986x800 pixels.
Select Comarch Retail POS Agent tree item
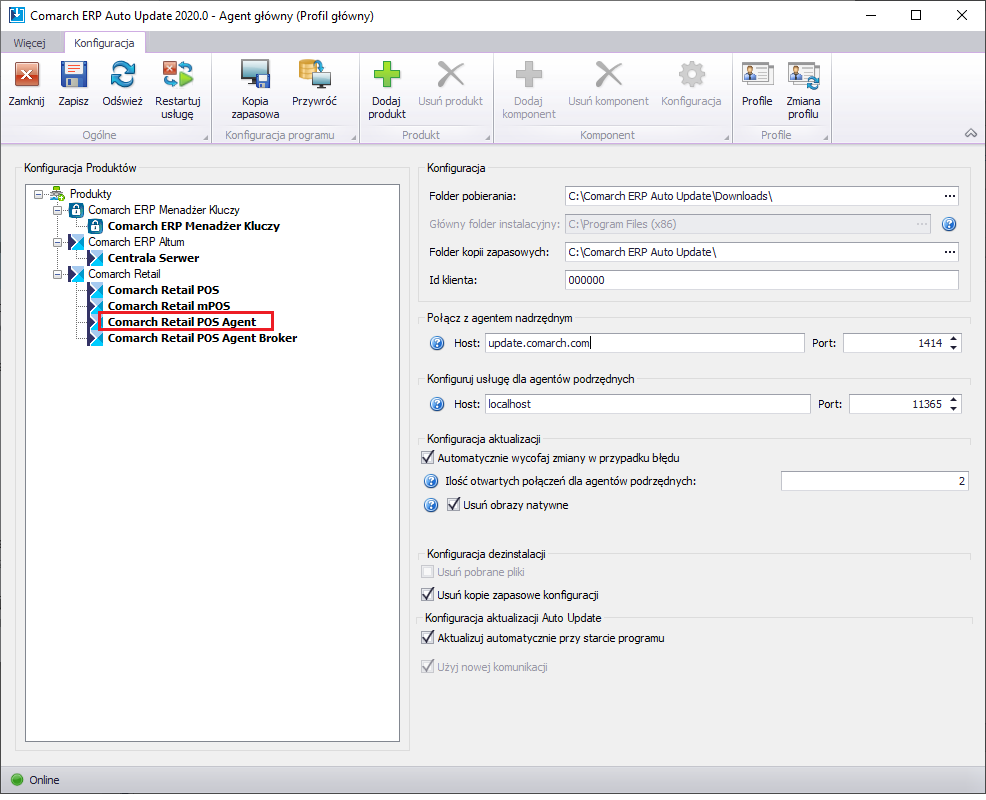tap(182, 322)
